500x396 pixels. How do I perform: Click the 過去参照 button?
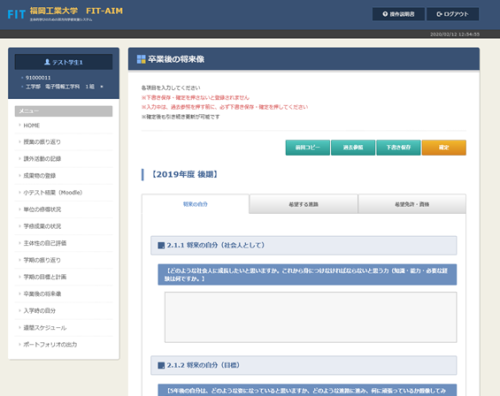tap(353, 147)
